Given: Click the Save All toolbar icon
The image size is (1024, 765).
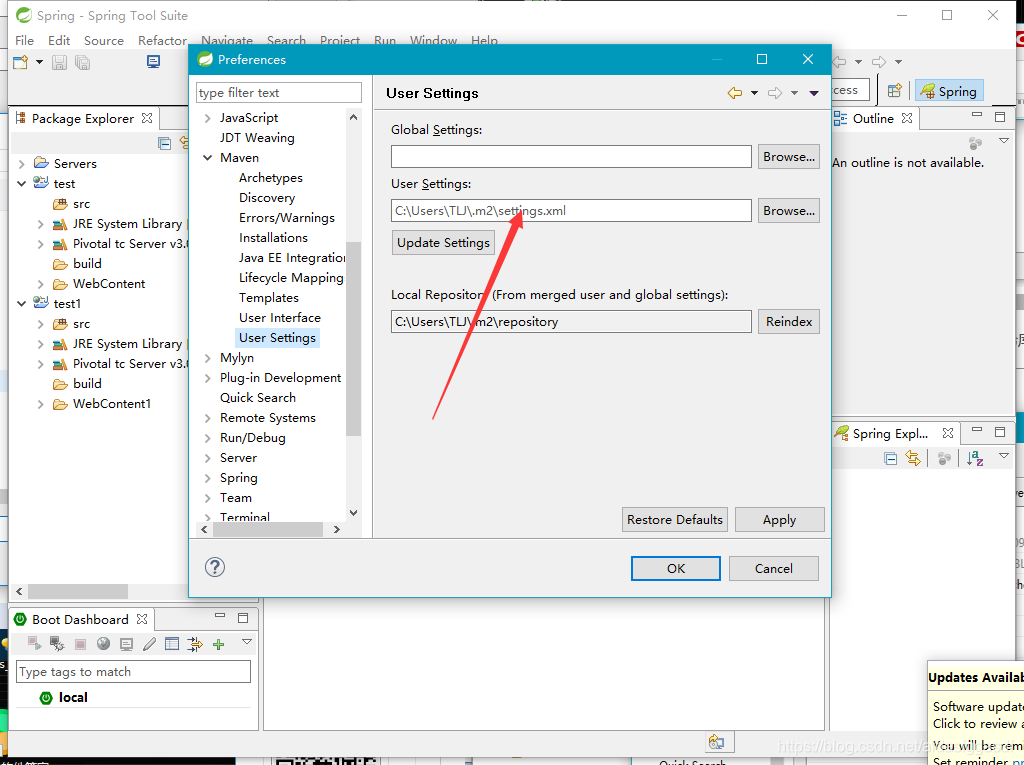Looking at the screenshot, I should (82, 63).
